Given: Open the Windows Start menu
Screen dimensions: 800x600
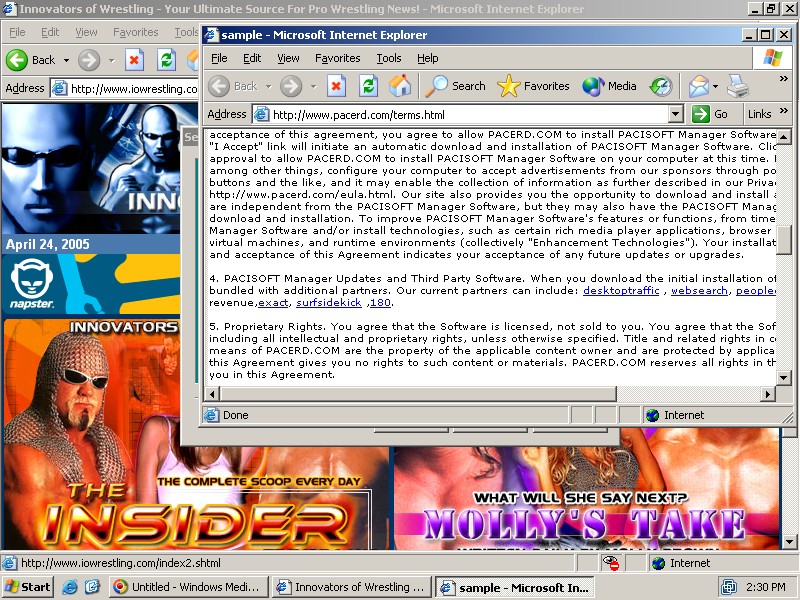Looking at the screenshot, I should tap(28, 587).
